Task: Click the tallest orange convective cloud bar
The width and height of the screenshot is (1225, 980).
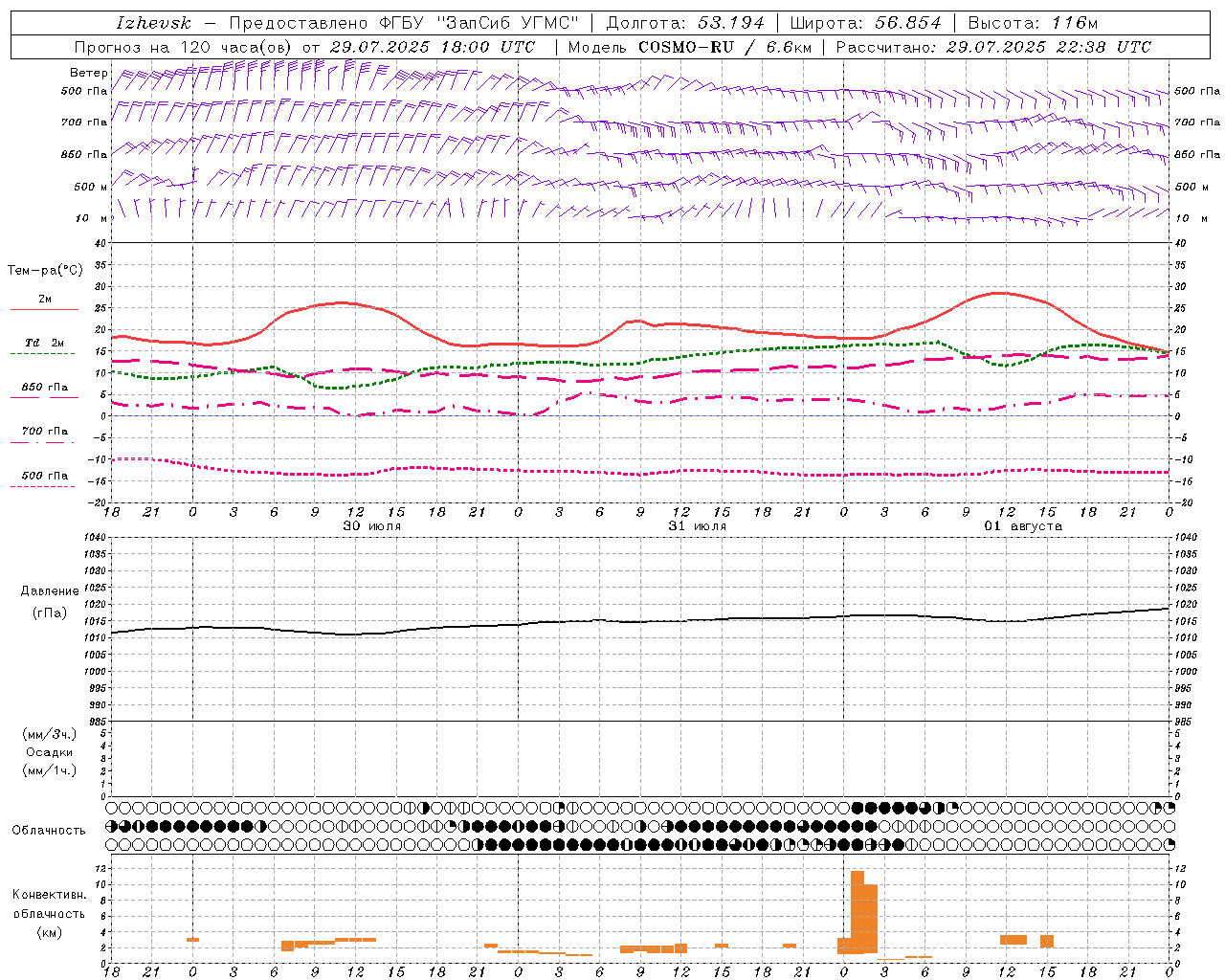Action: [857, 912]
